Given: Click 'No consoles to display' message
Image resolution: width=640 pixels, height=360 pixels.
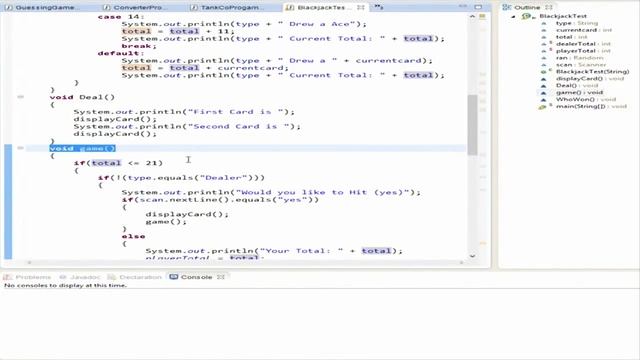Looking at the screenshot, I should pyautogui.click(x=65, y=285).
